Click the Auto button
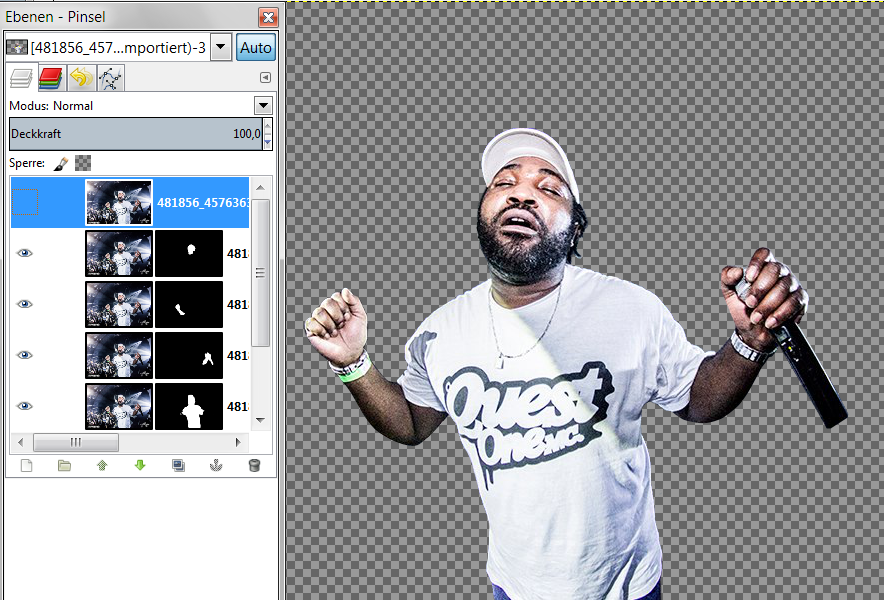 (256, 47)
